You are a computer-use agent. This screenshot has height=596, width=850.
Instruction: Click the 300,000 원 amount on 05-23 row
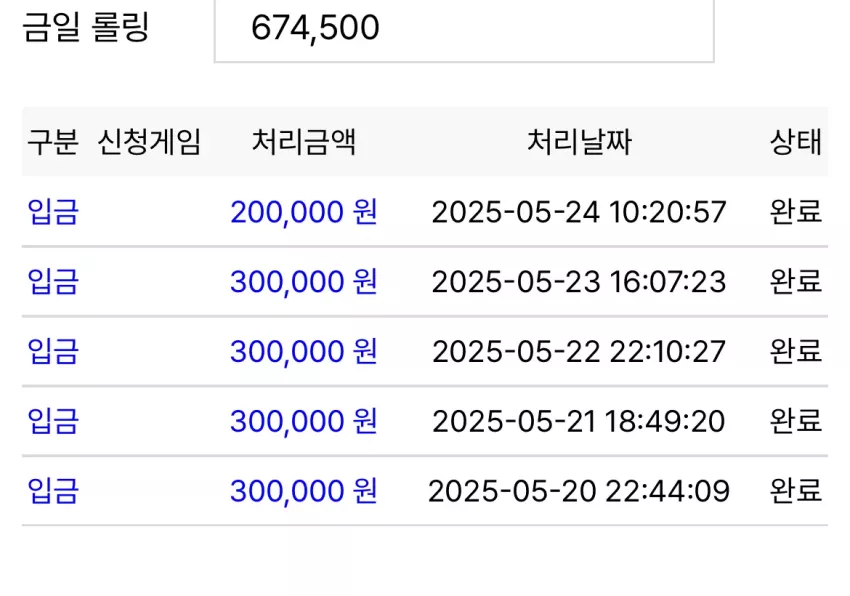coord(304,281)
